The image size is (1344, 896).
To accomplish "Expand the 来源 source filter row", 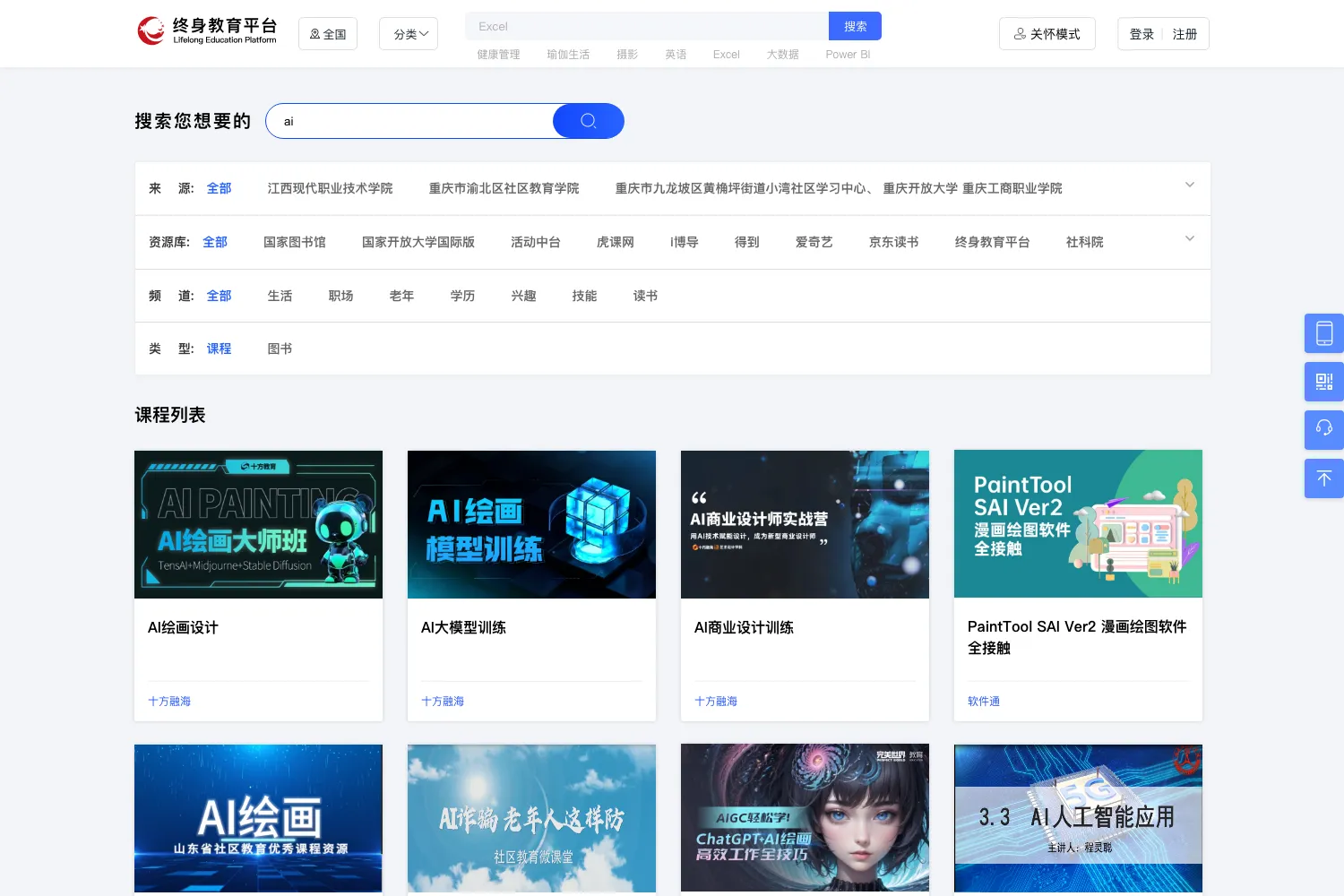I will tap(1190, 185).
